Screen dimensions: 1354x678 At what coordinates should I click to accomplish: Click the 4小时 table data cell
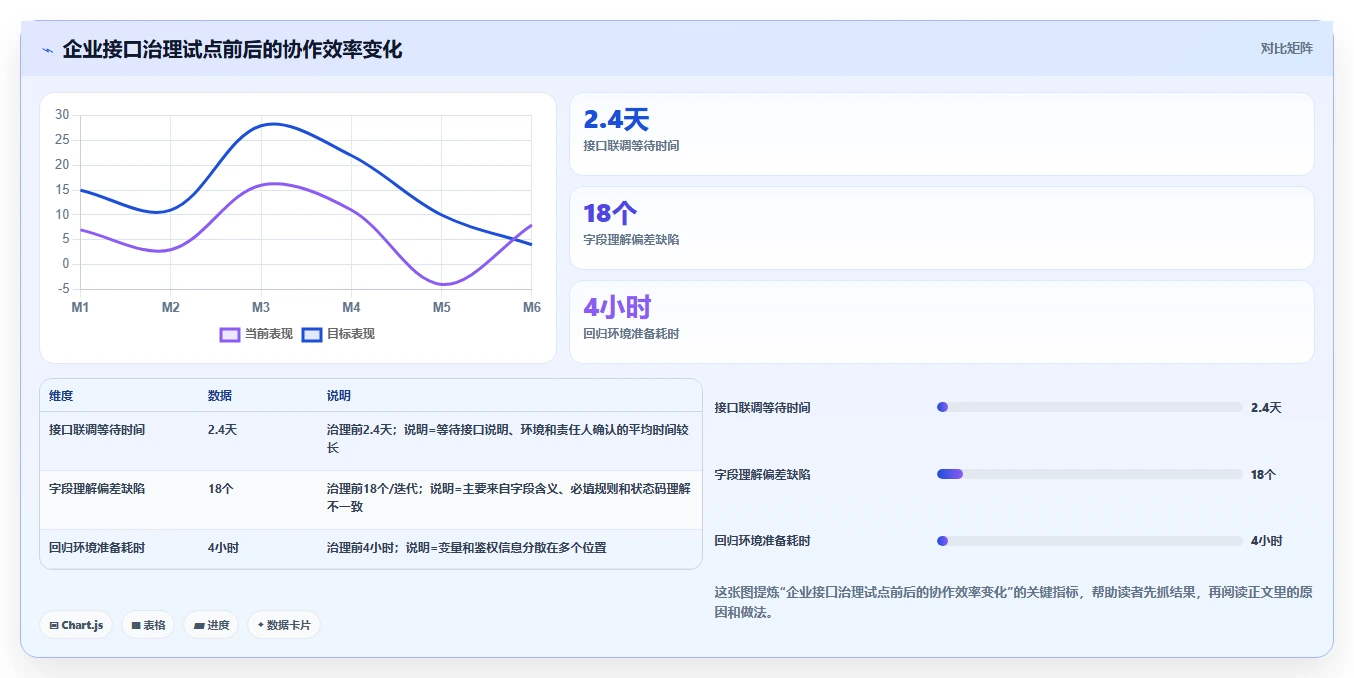(x=223, y=548)
